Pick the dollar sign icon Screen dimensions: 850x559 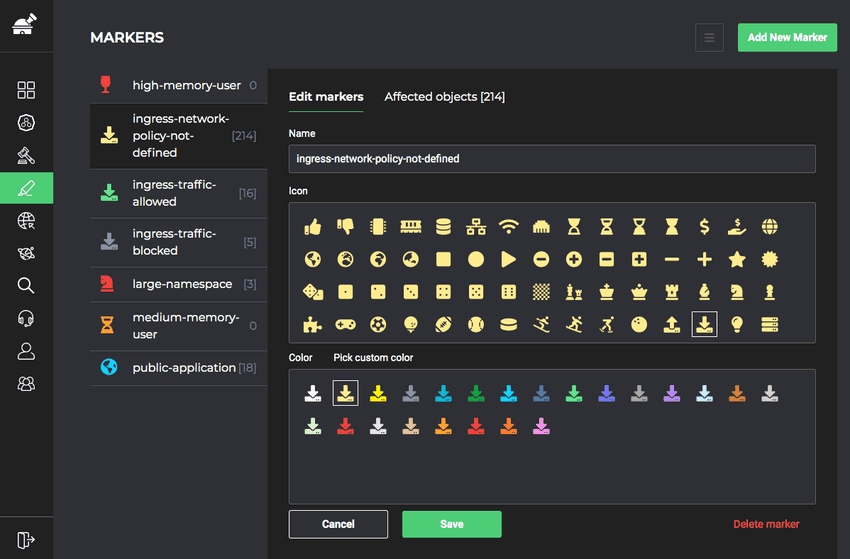pos(704,227)
